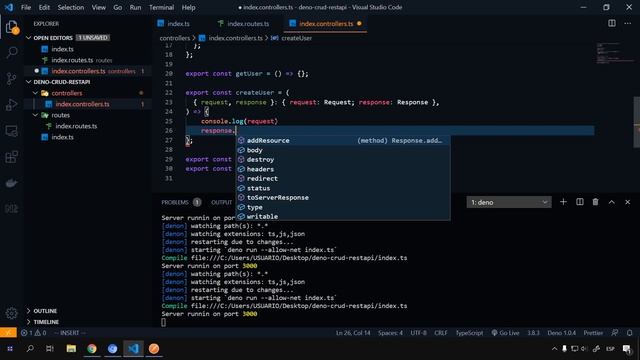Split the terminal panel
Viewport: 640px width, 360px height.
point(580,202)
